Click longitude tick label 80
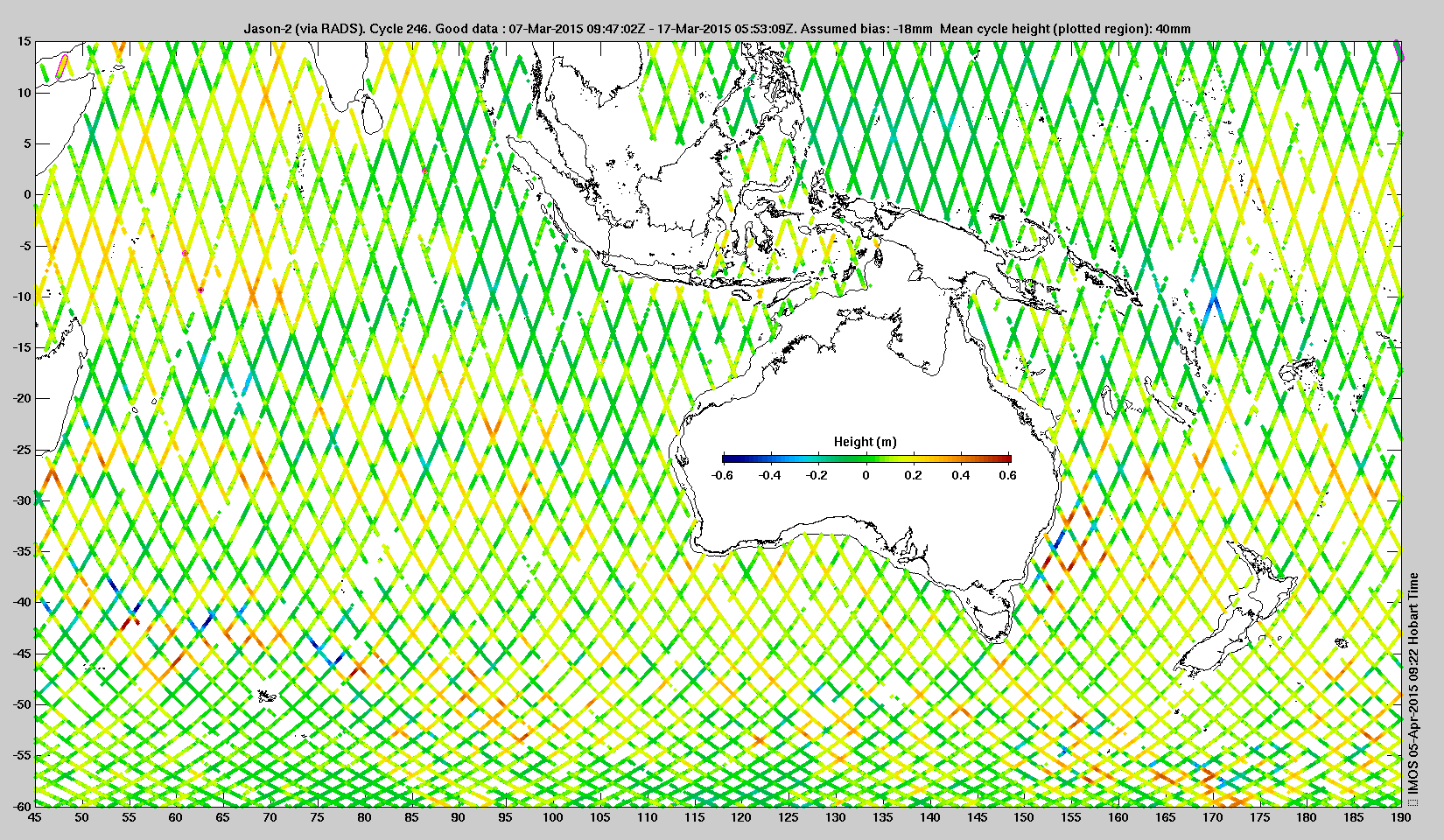The image size is (1444, 840). tap(364, 817)
